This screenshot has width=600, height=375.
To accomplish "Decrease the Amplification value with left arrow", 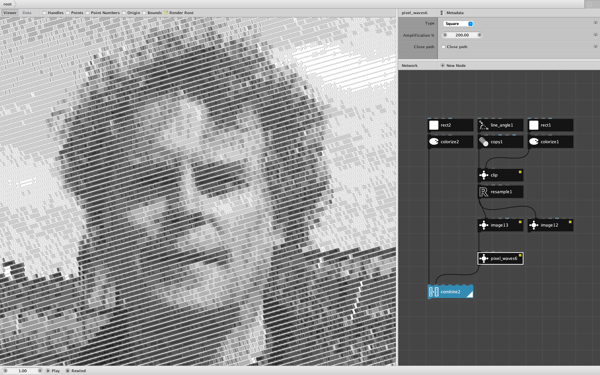I will [445, 35].
